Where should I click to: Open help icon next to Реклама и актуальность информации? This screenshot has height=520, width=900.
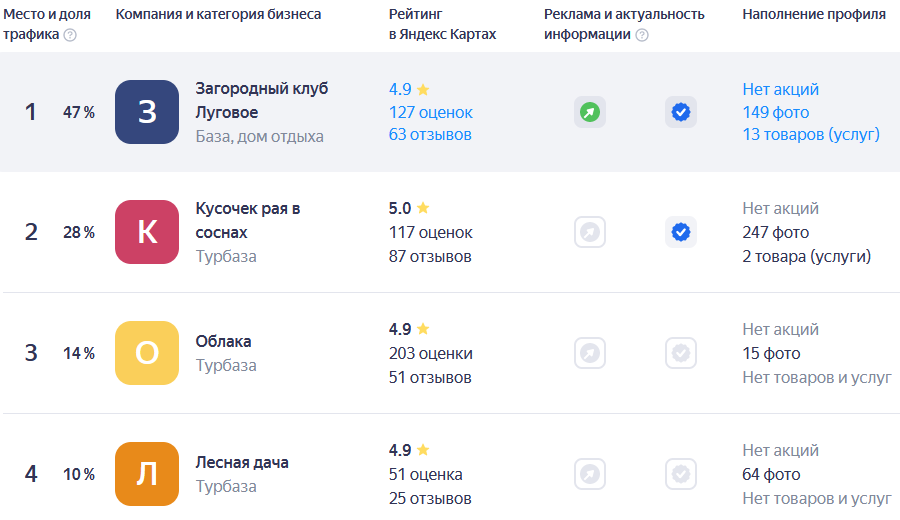[x=642, y=35]
